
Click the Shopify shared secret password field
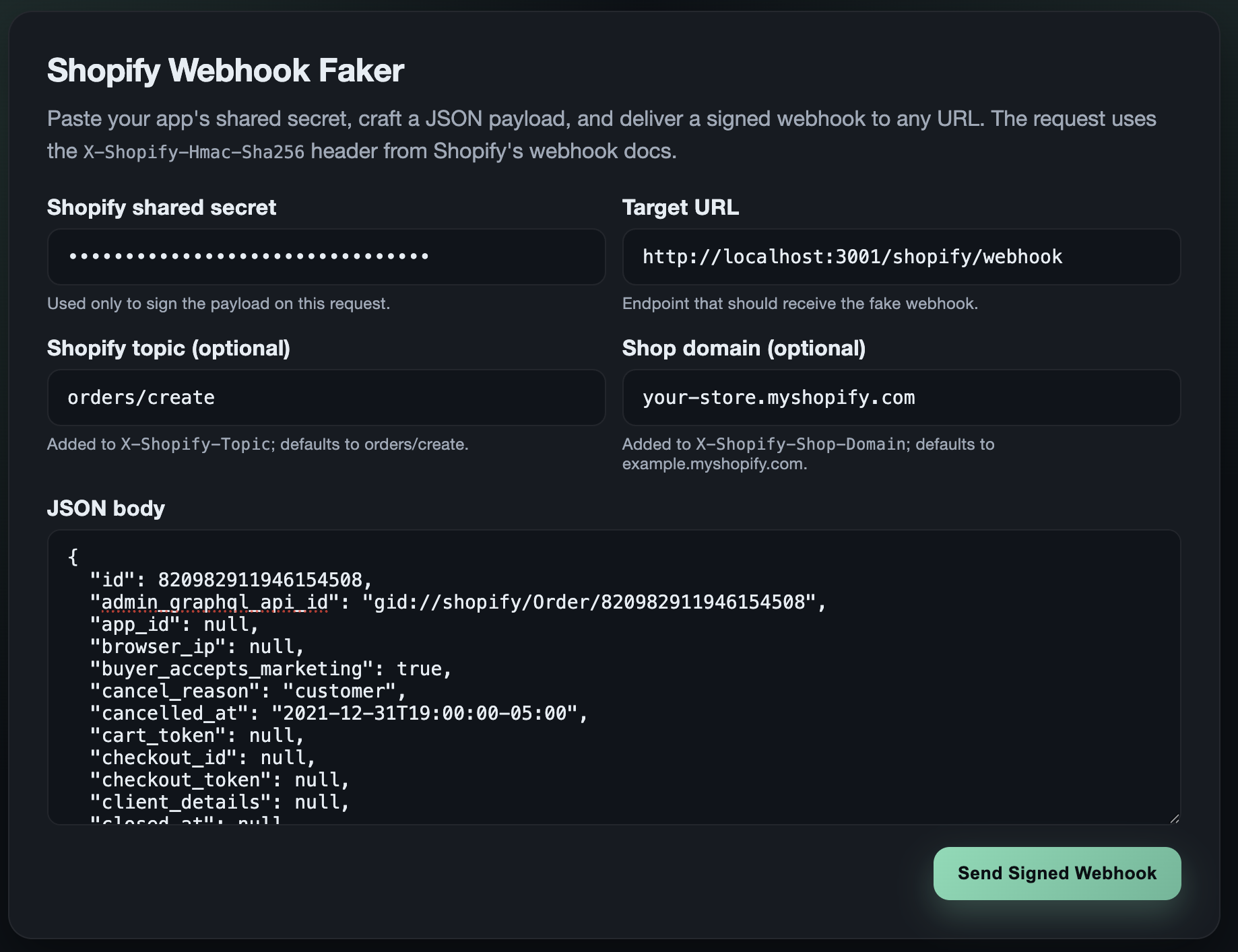[x=326, y=257]
